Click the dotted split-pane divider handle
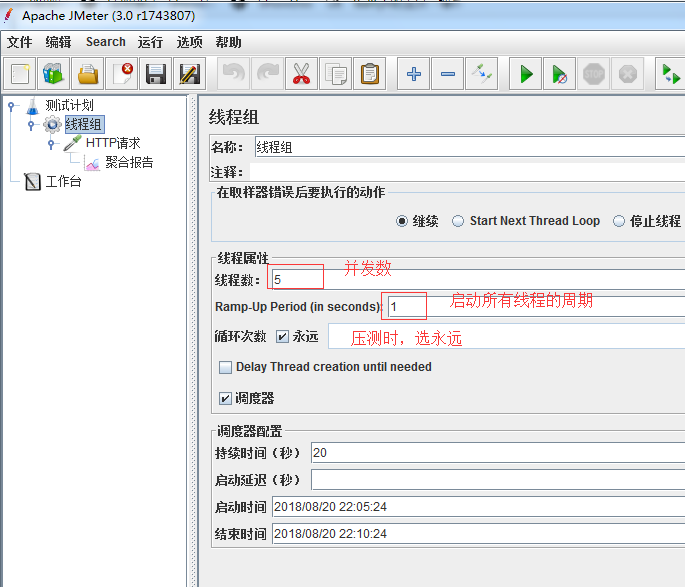This screenshot has width=685, height=587. click(x=192, y=341)
